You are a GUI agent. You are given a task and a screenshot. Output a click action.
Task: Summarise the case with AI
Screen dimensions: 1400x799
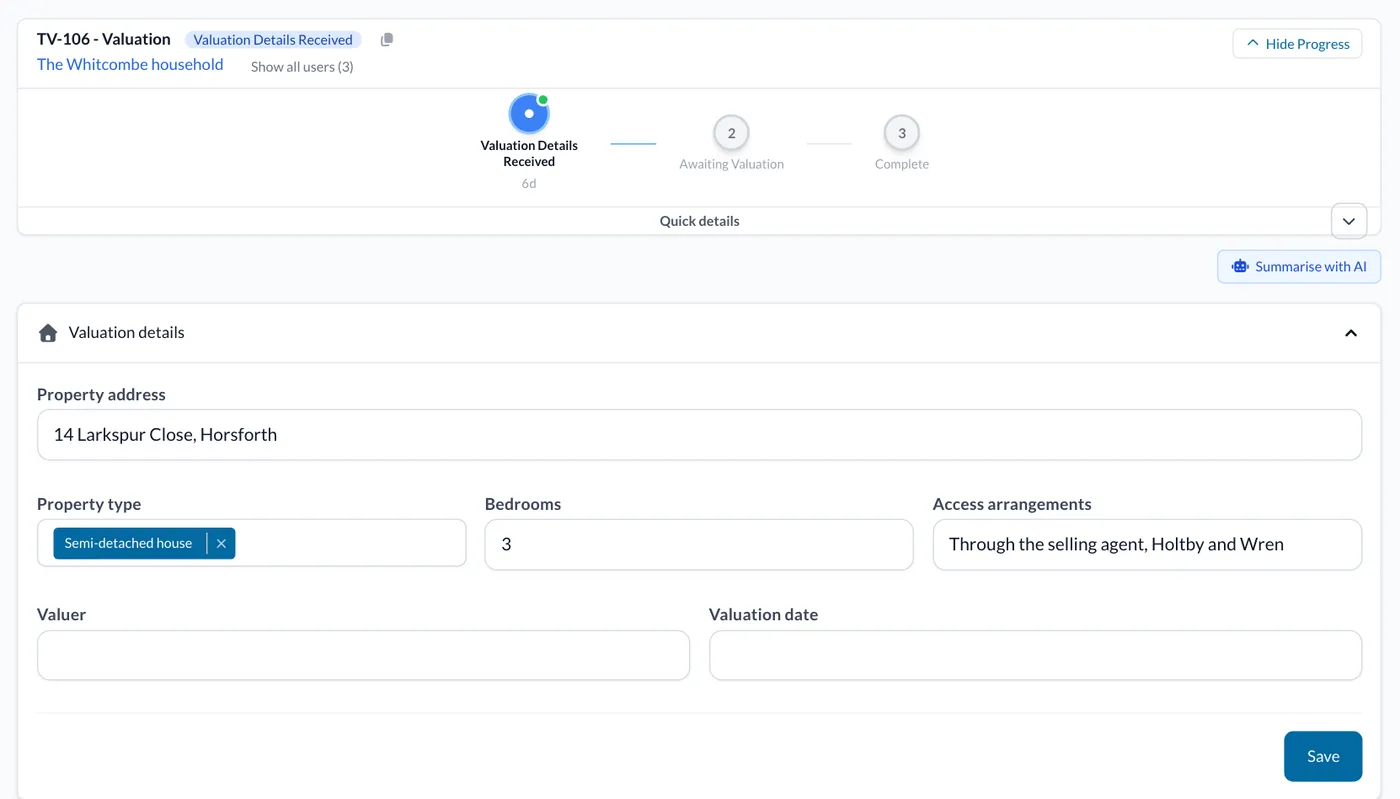click(1299, 267)
